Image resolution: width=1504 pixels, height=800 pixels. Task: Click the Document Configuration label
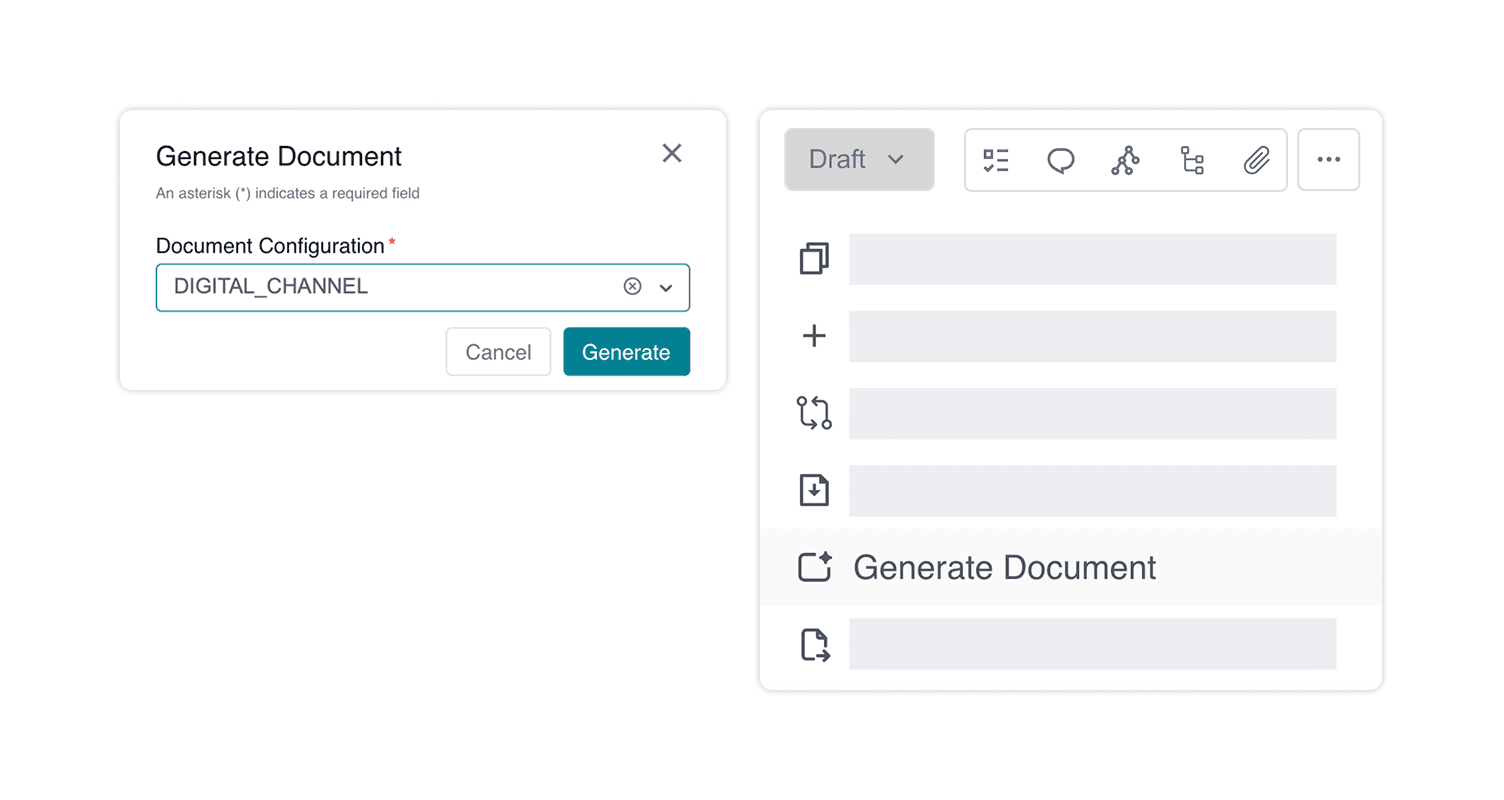click(x=270, y=246)
